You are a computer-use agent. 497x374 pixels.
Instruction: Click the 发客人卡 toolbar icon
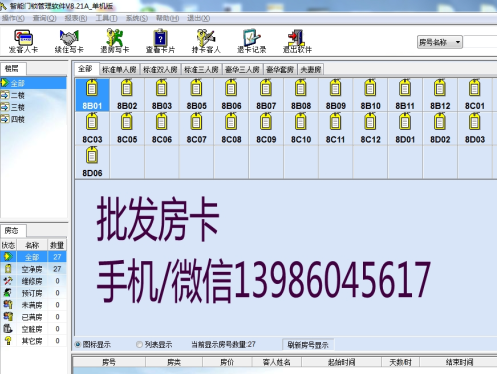coord(23,41)
